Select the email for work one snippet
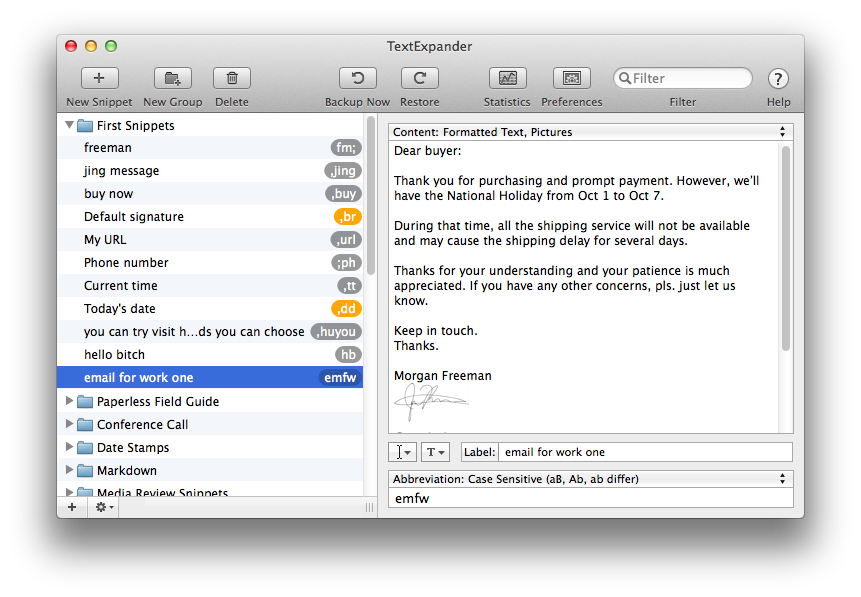861x597 pixels. pos(210,377)
